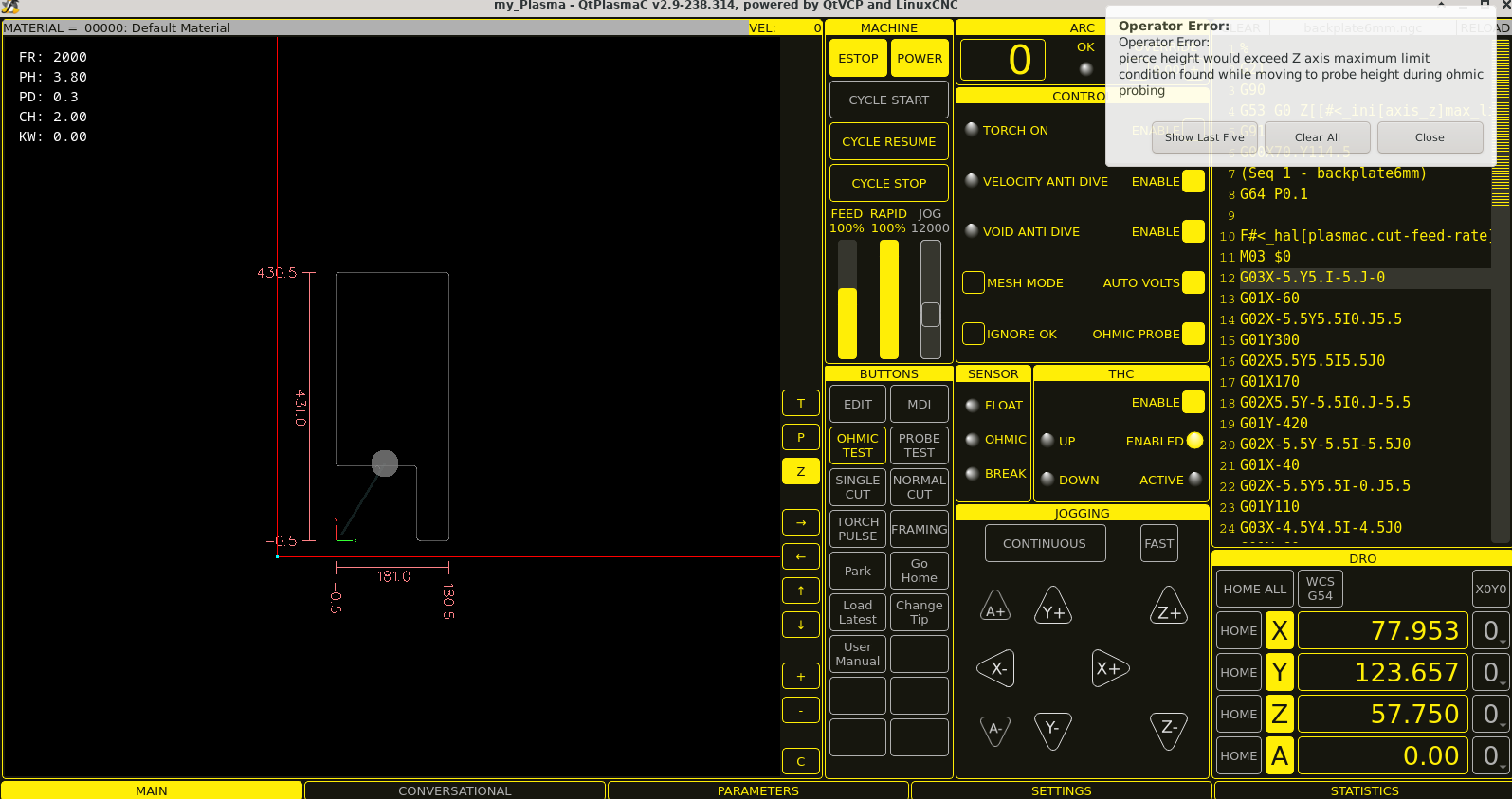Click the Y axis label button
The image size is (1512, 799).
pyautogui.click(x=1280, y=672)
